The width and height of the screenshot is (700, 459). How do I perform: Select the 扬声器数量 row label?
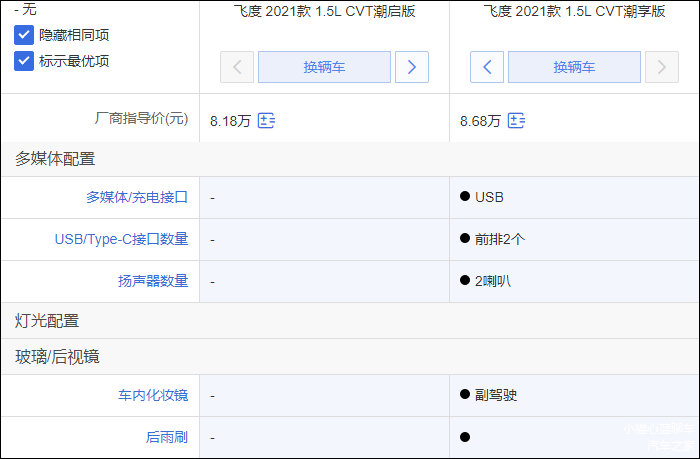click(x=153, y=281)
